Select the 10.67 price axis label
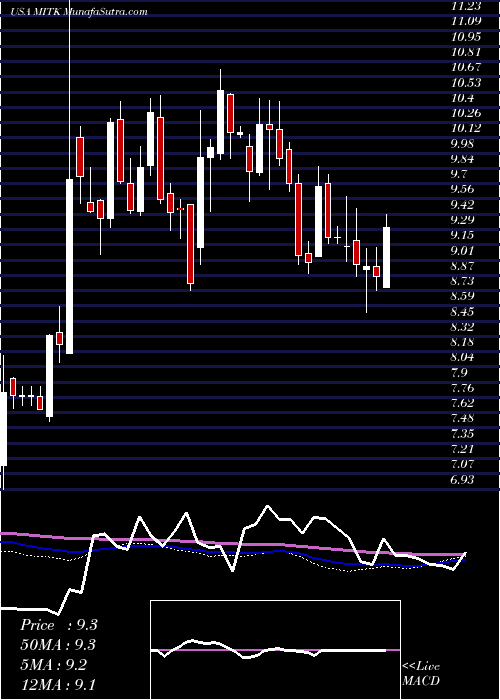This screenshot has height=700, width=500. click(466, 67)
